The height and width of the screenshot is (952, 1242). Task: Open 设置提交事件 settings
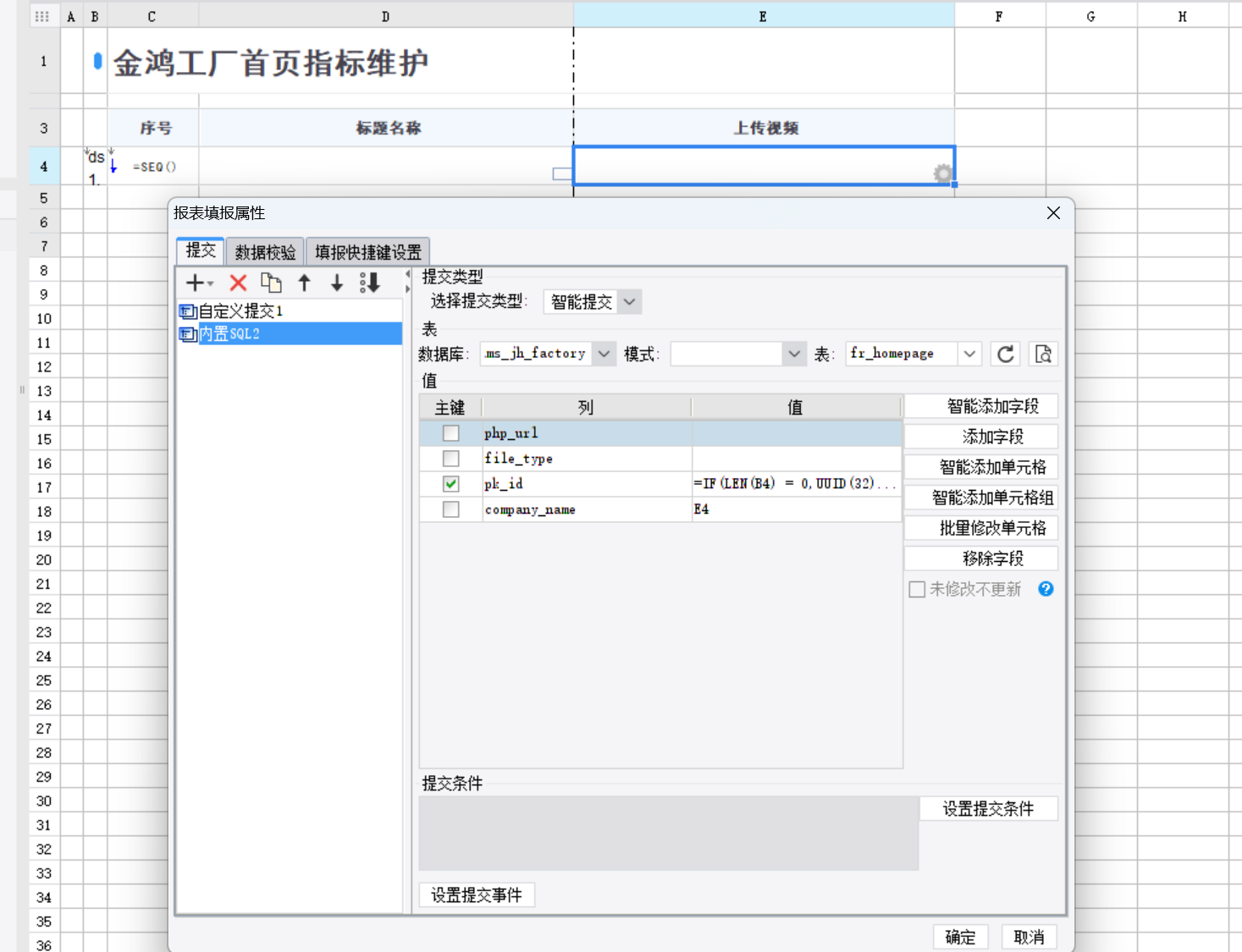pos(477,895)
